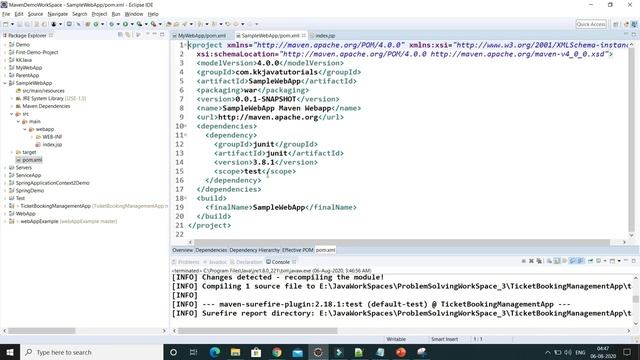This screenshot has height=360, width=640.
Task: Close the SampleWebApp/pom.xml editor tab
Action: [304, 36]
